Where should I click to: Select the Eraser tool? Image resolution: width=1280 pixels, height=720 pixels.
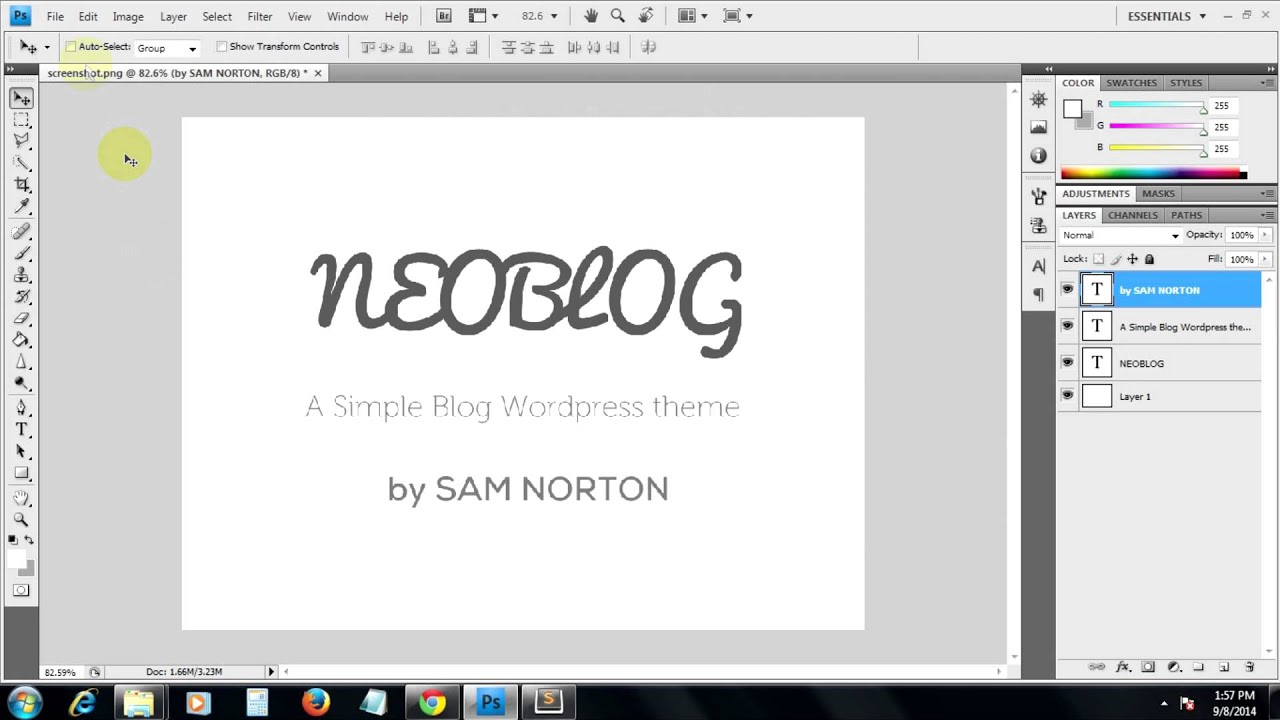21,319
